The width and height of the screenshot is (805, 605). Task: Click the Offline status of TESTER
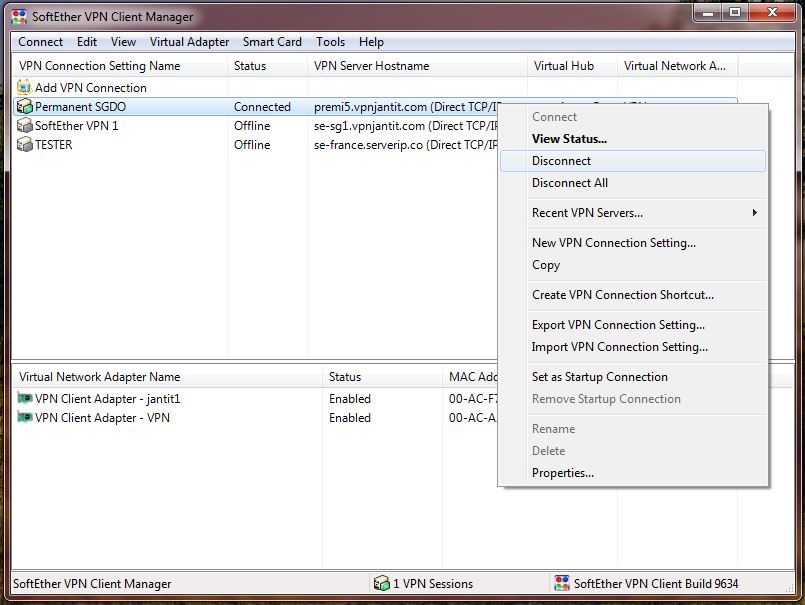(252, 145)
